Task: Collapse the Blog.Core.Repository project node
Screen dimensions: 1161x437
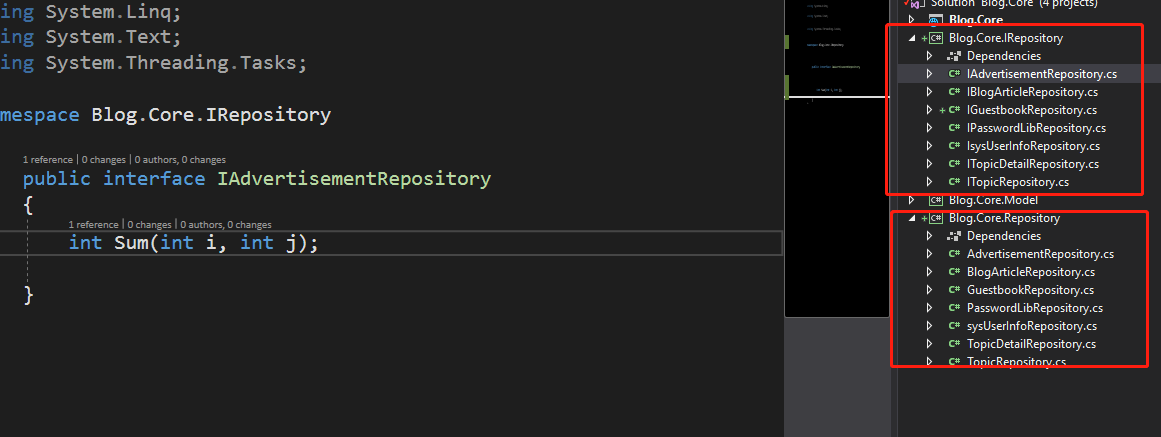Action: tap(912, 218)
